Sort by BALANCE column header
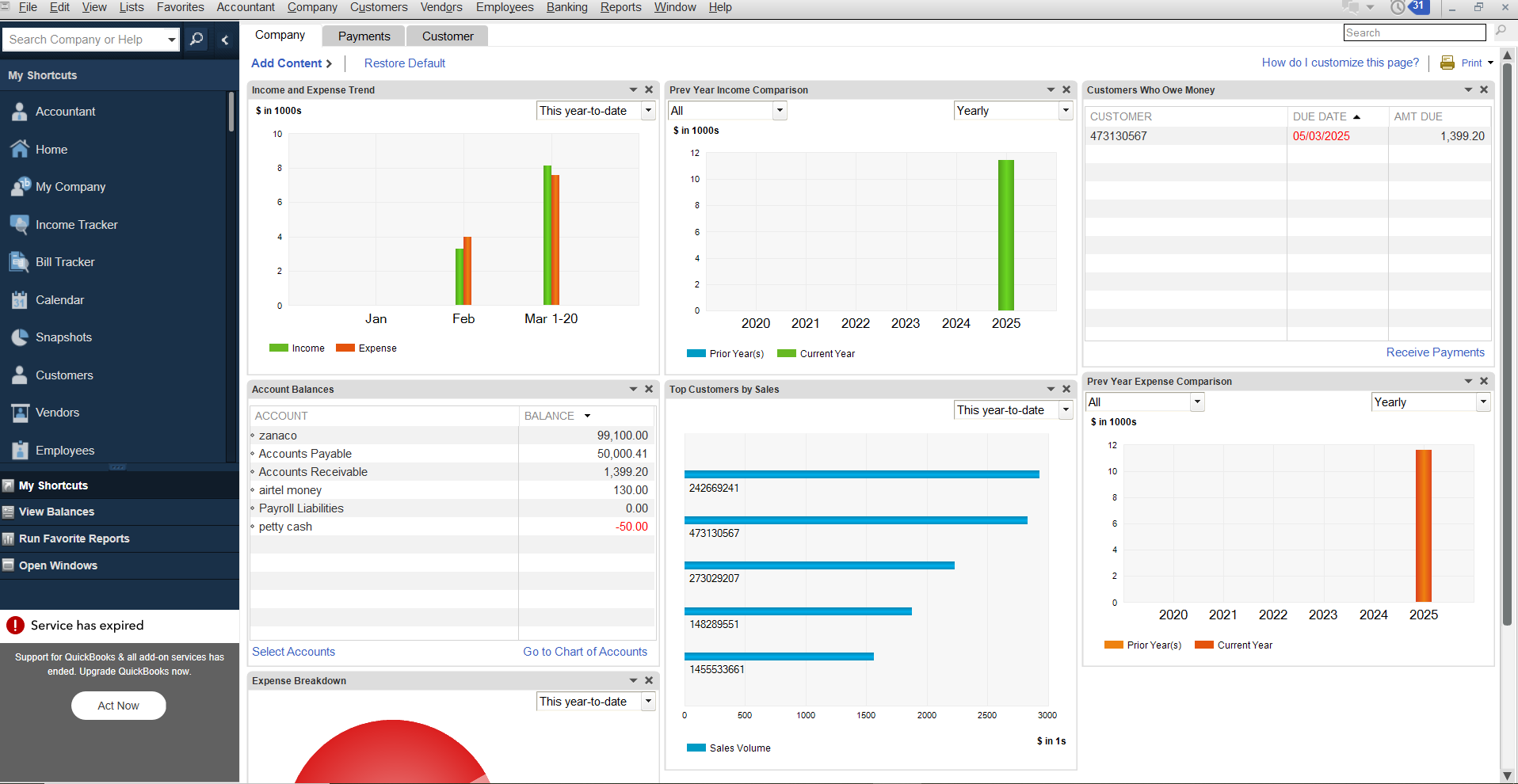Image resolution: width=1518 pixels, height=784 pixels. click(x=586, y=416)
